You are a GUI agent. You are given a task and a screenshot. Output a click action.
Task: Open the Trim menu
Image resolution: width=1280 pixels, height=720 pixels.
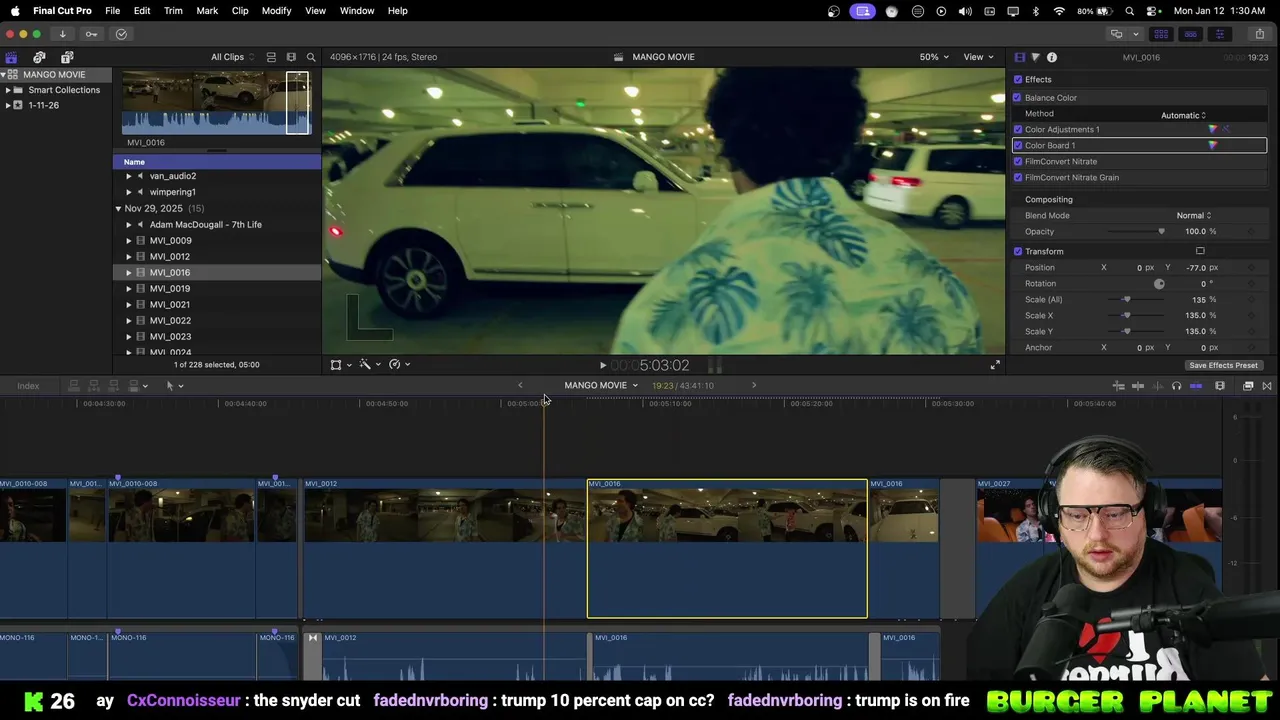coord(173,11)
